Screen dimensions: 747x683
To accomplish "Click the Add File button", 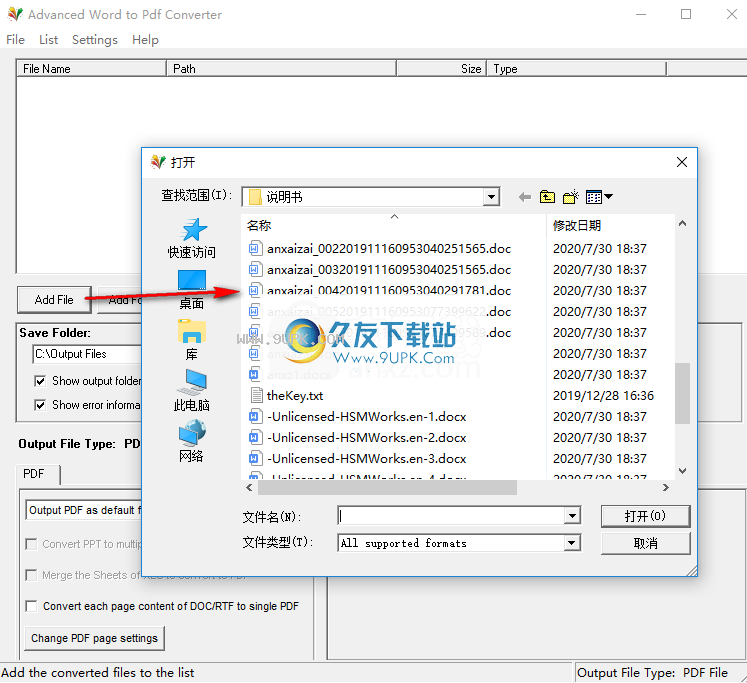I will point(54,300).
